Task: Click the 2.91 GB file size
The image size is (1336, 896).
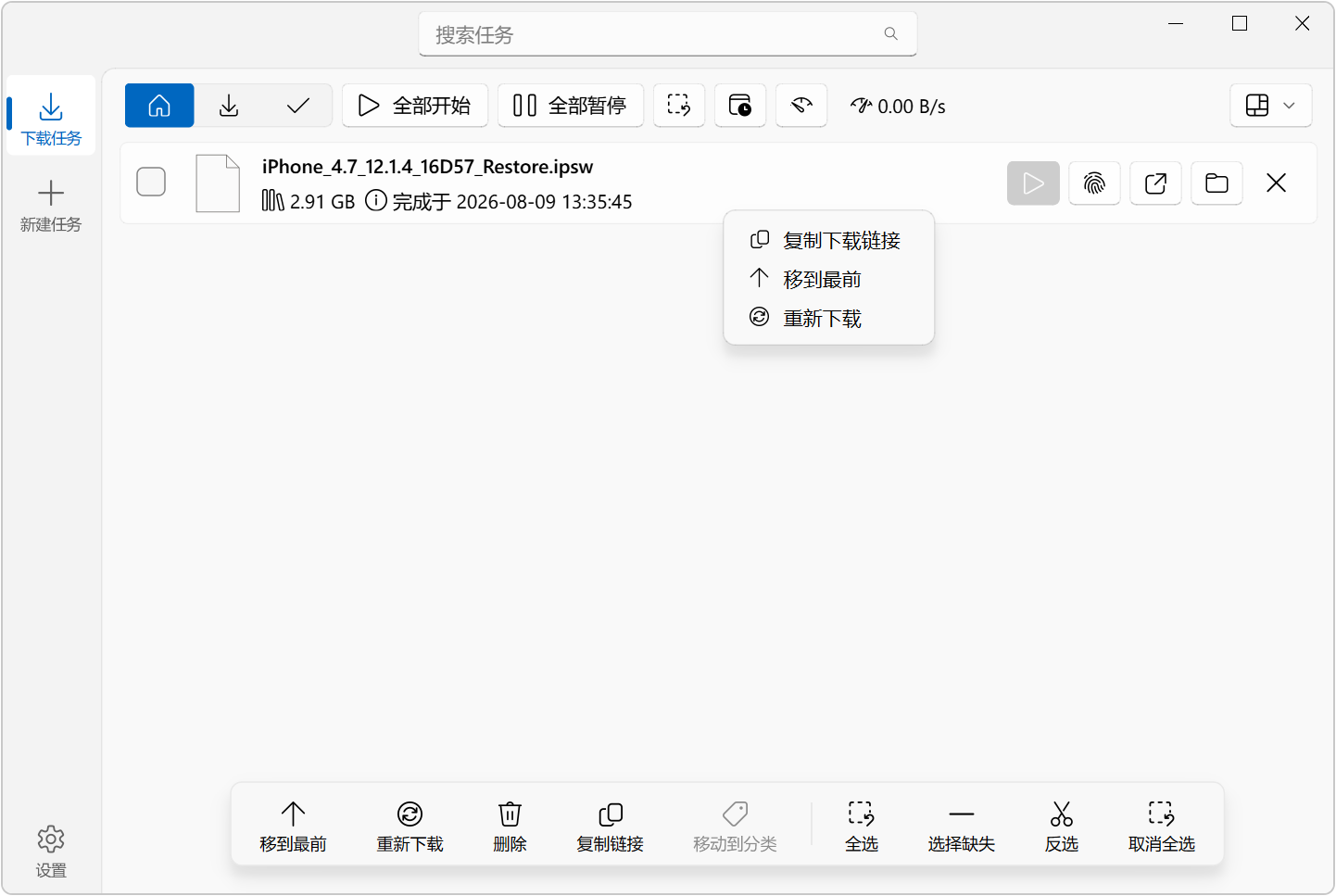Action: pos(309,201)
